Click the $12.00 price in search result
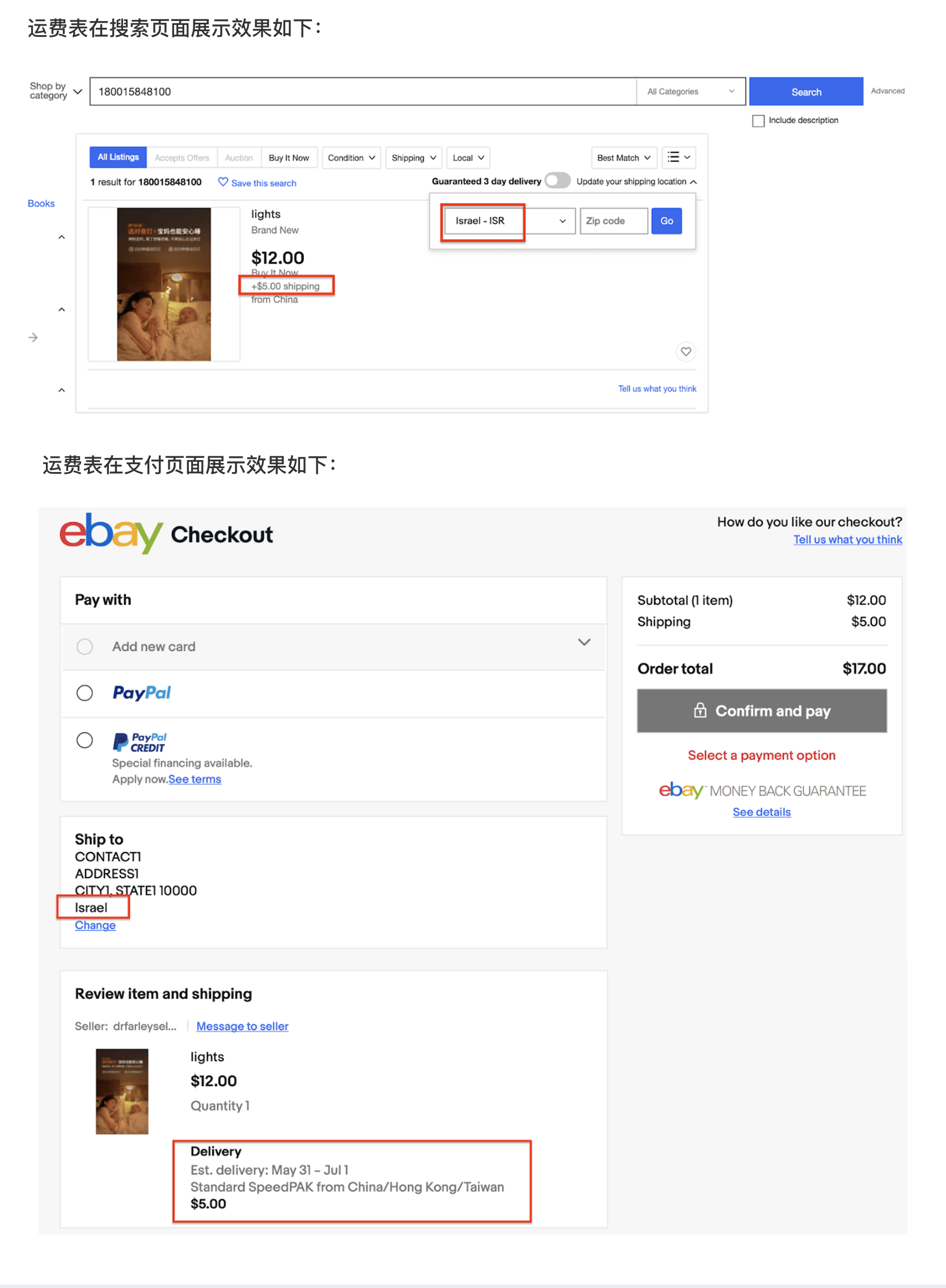This screenshot has height=1288, width=946. point(278,257)
